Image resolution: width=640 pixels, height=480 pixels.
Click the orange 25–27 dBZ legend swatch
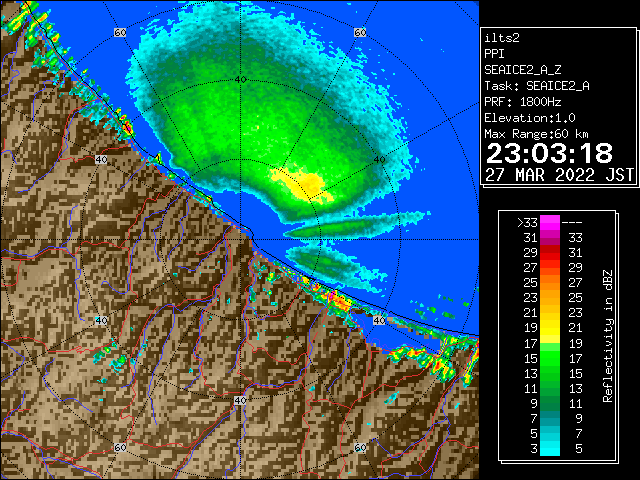549,282
